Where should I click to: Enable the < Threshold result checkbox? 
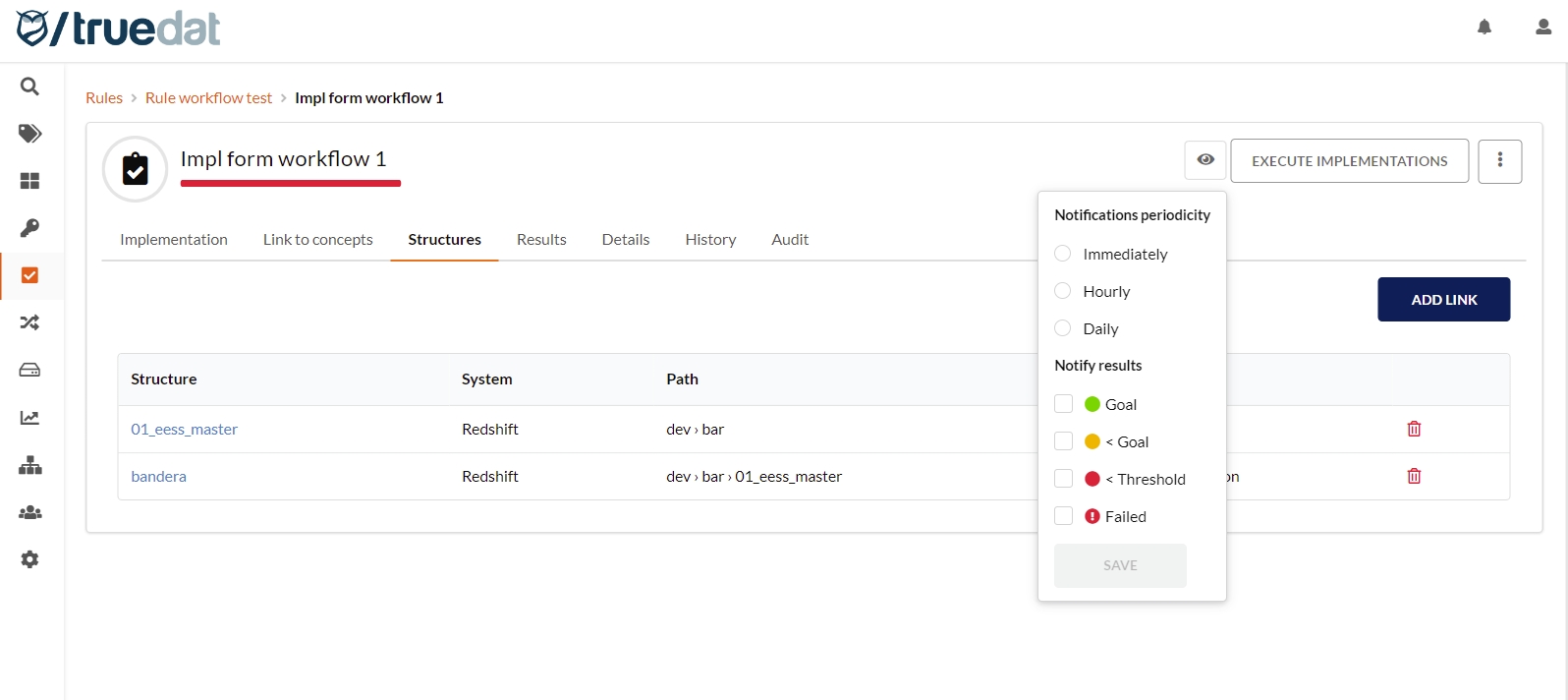click(x=1063, y=479)
